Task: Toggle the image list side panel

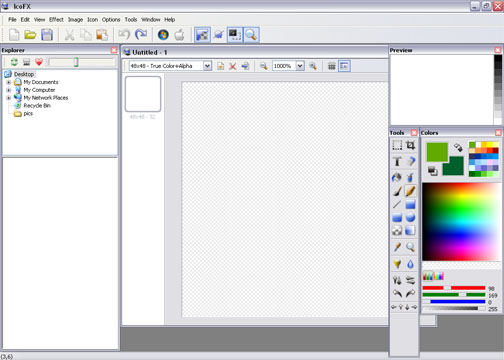Action: [x=344, y=66]
